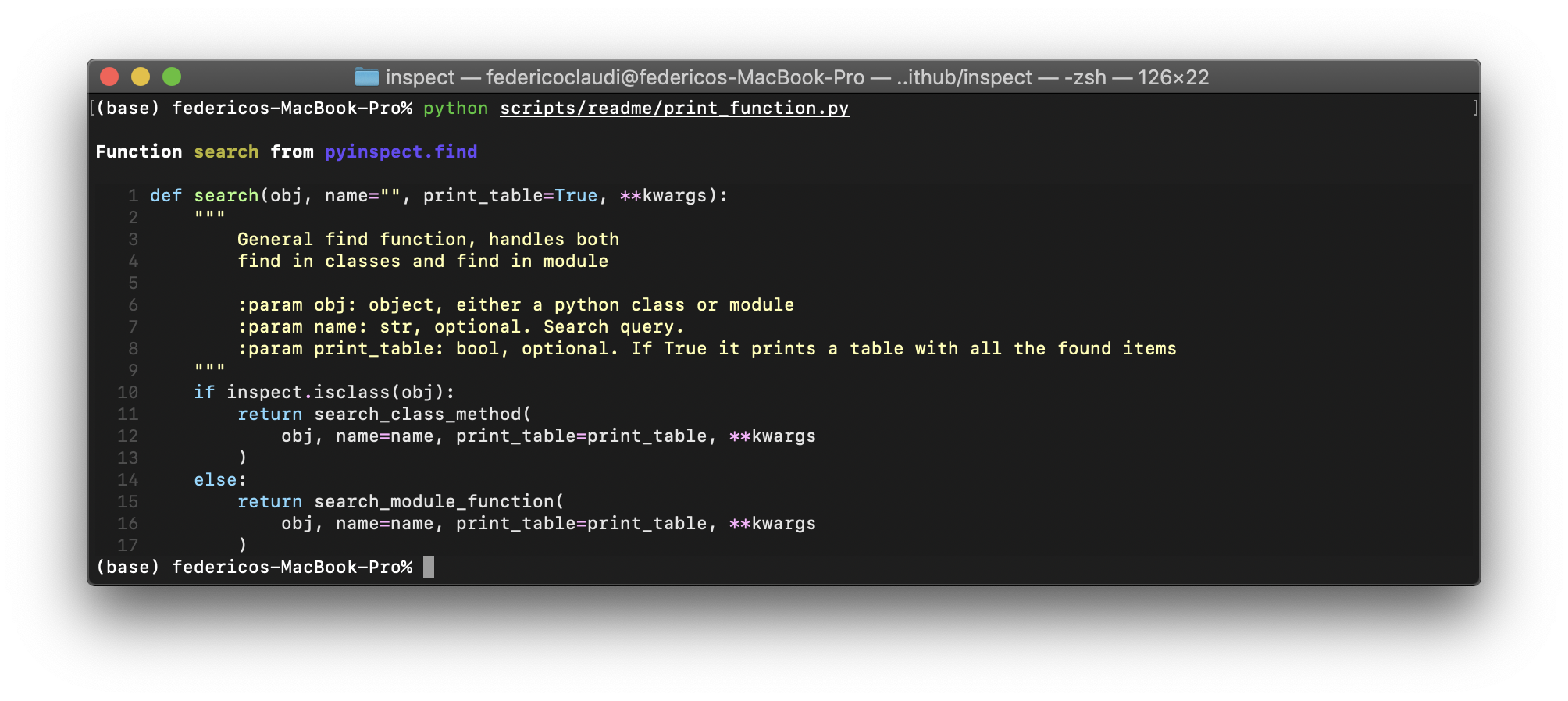Click line 16 '**kwargs' argument
Viewport: 1568px width, 701px height.
point(772,523)
